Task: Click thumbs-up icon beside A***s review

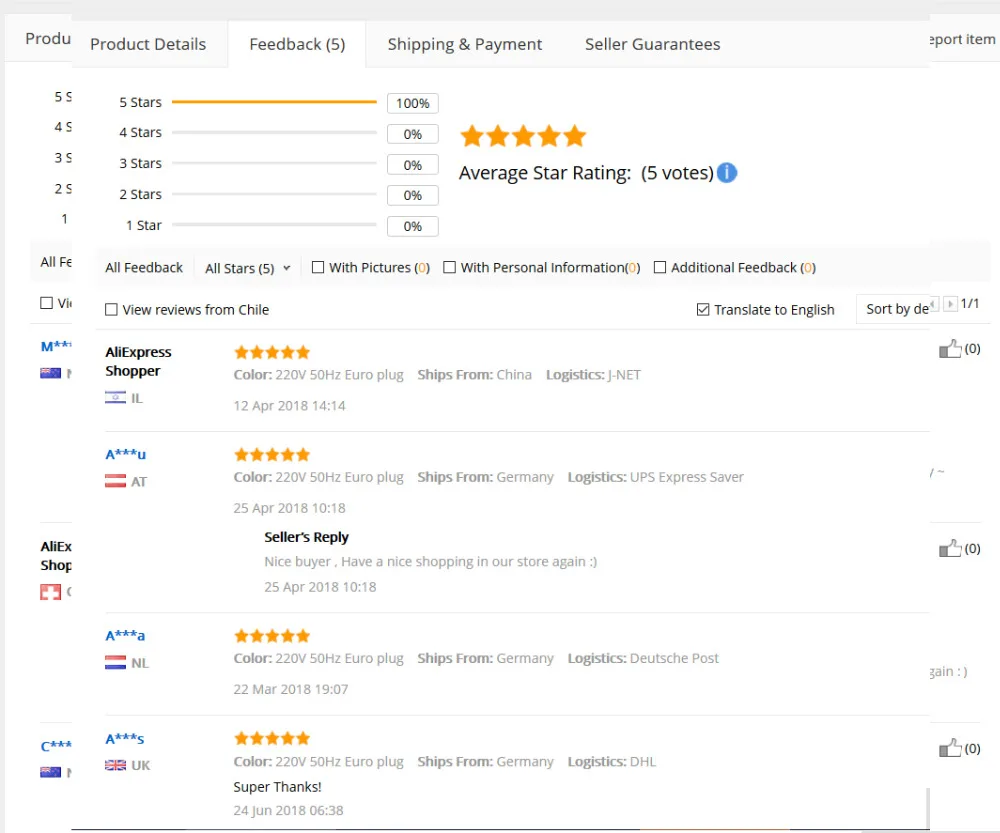Action: coord(950,748)
